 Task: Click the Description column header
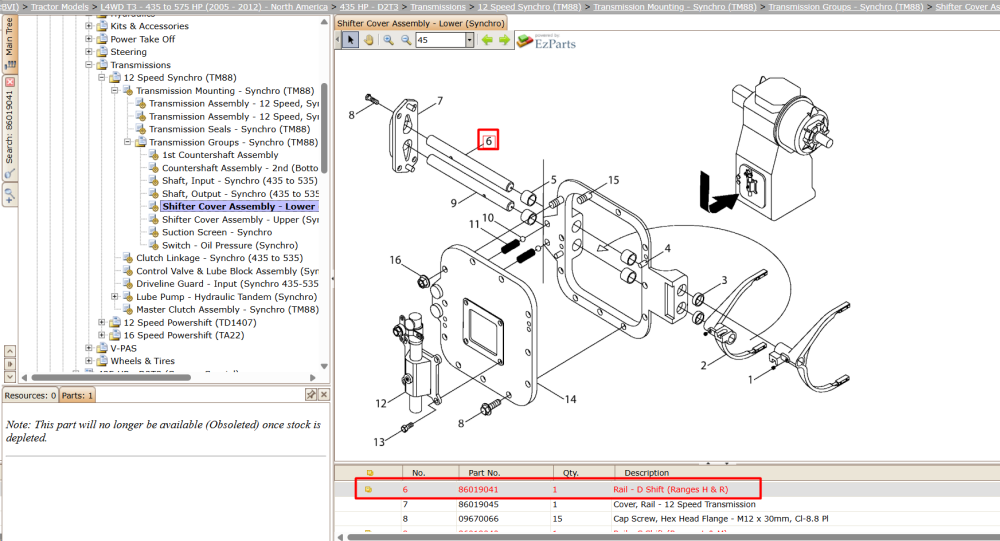click(646, 473)
